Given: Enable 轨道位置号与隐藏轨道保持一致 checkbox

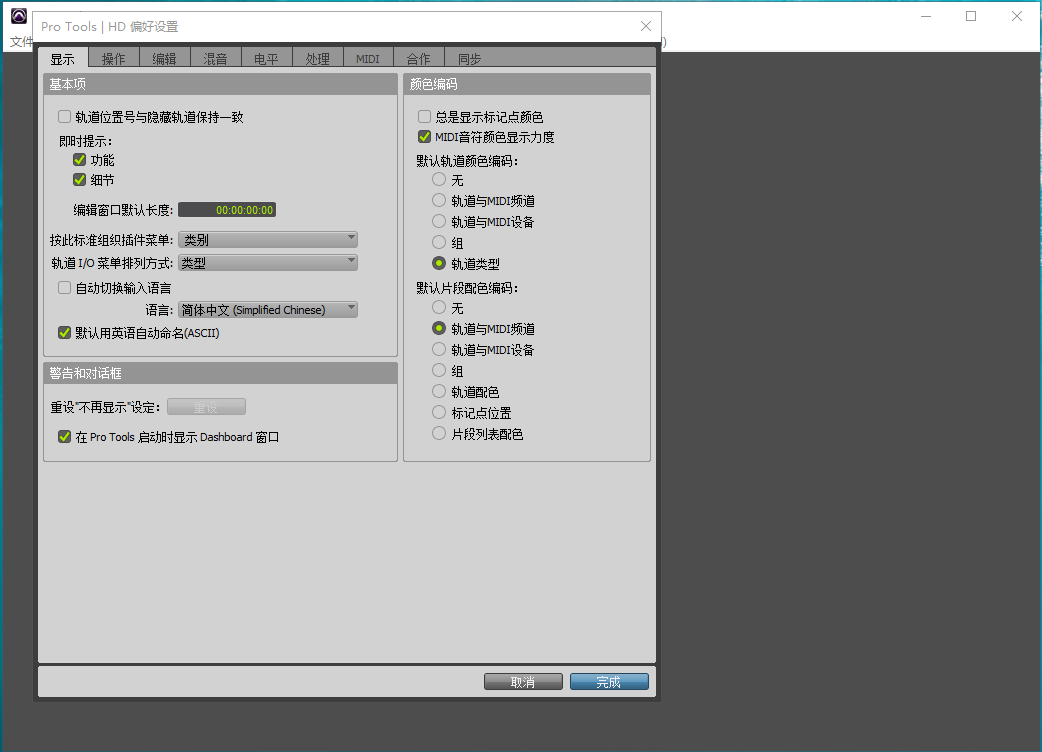Looking at the screenshot, I should click(x=65, y=117).
